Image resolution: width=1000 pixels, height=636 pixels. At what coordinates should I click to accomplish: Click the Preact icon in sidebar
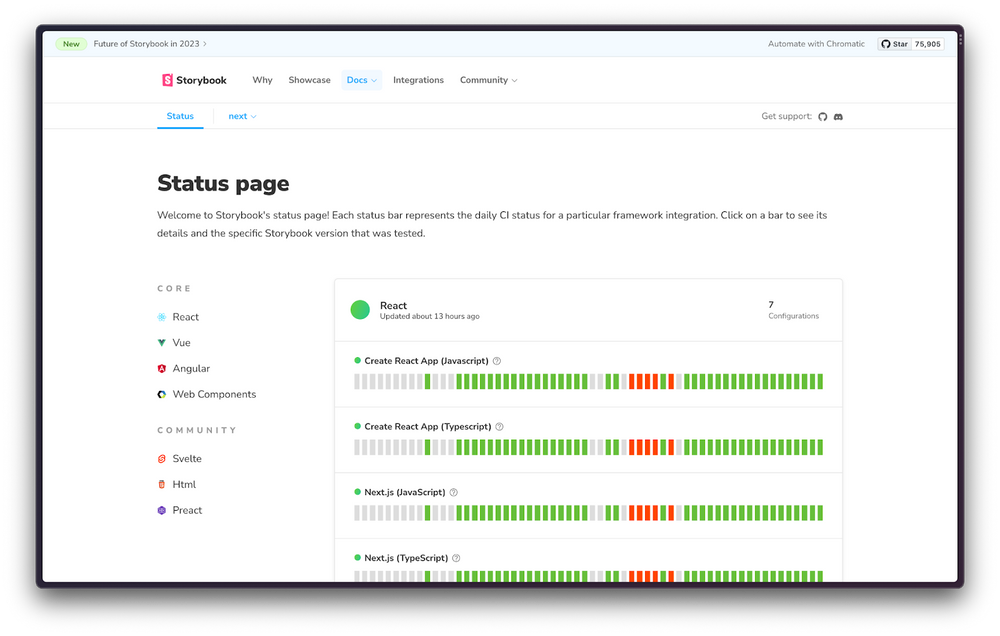(x=162, y=511)
